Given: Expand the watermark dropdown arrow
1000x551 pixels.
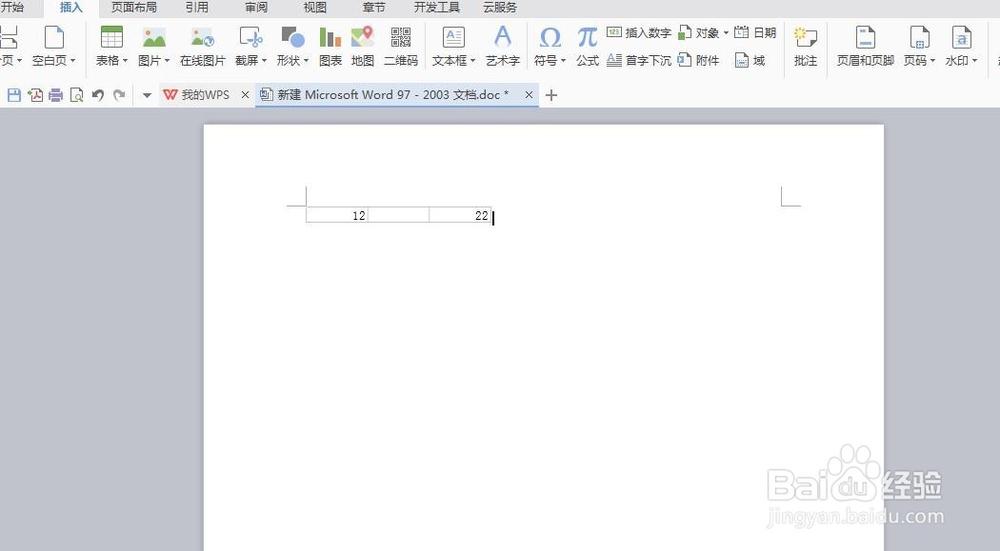Looking at the screenshot, I should click(x=974, y=61).
